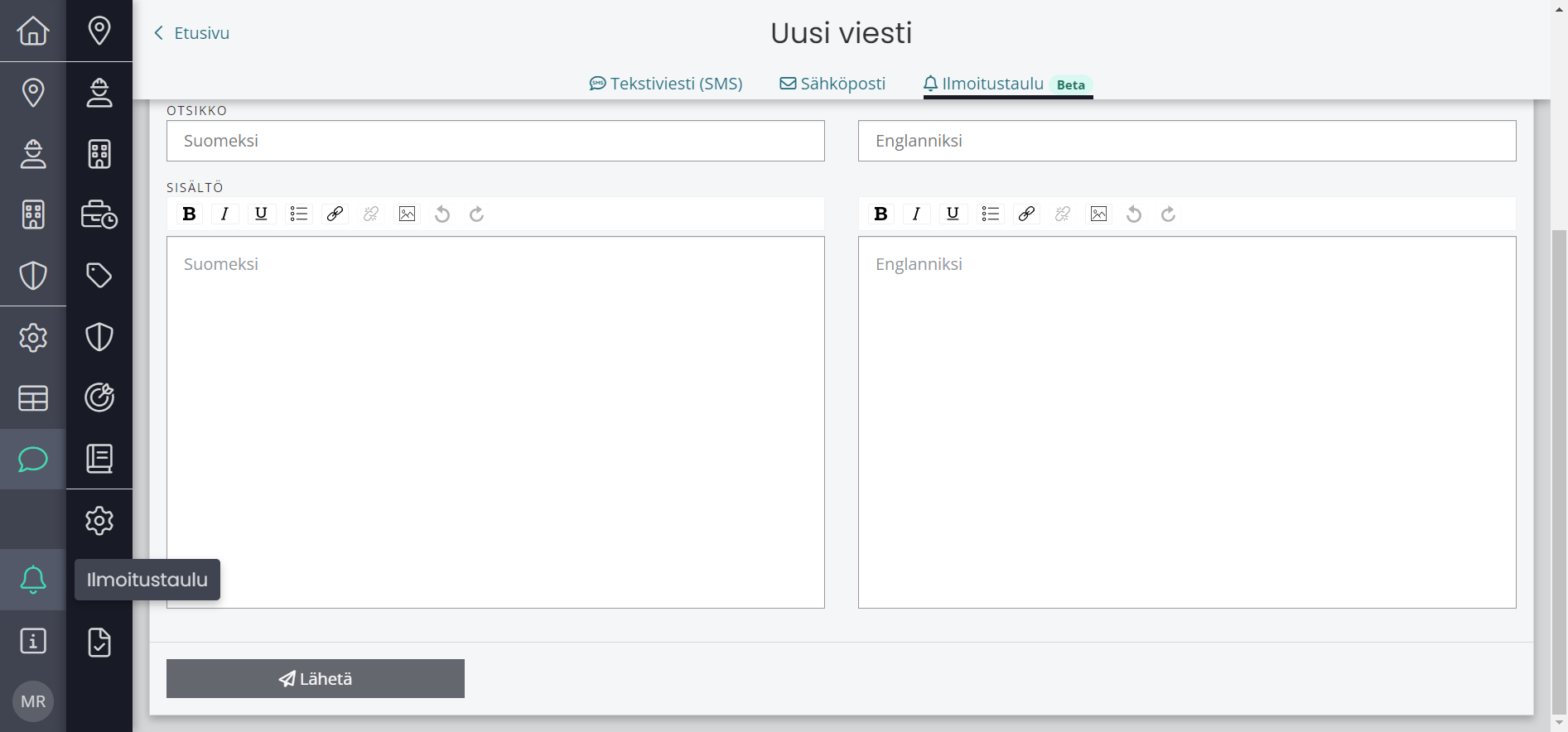Toggle underline in the Finnish content editor
Screen dimensions: 1568x732
point(261,214)
